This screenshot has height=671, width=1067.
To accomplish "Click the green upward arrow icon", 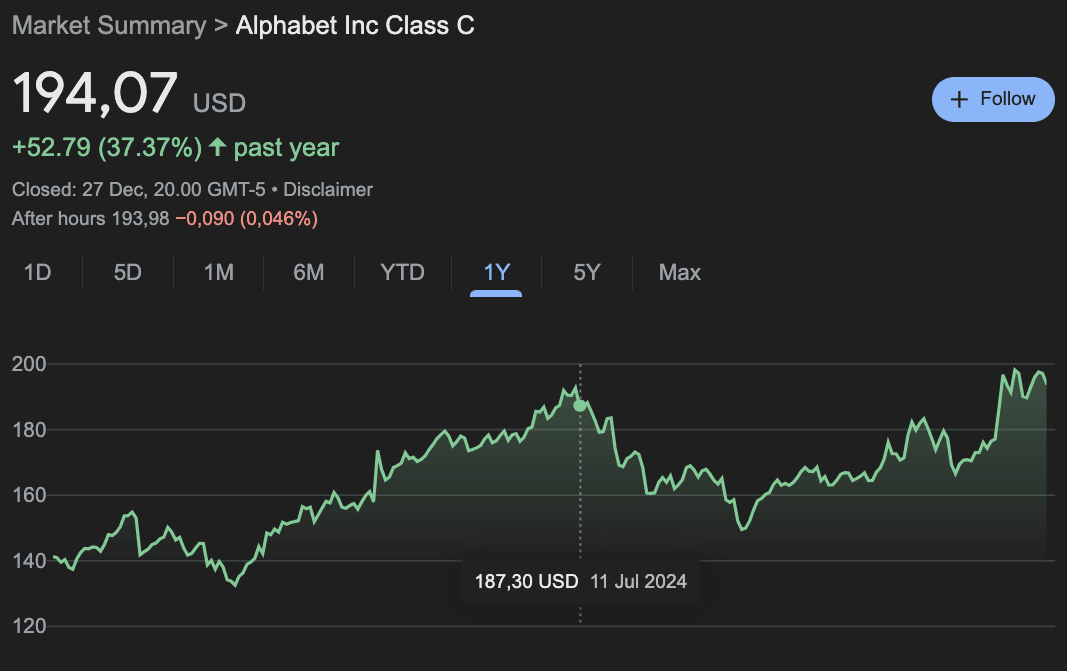I will [217, 148].
